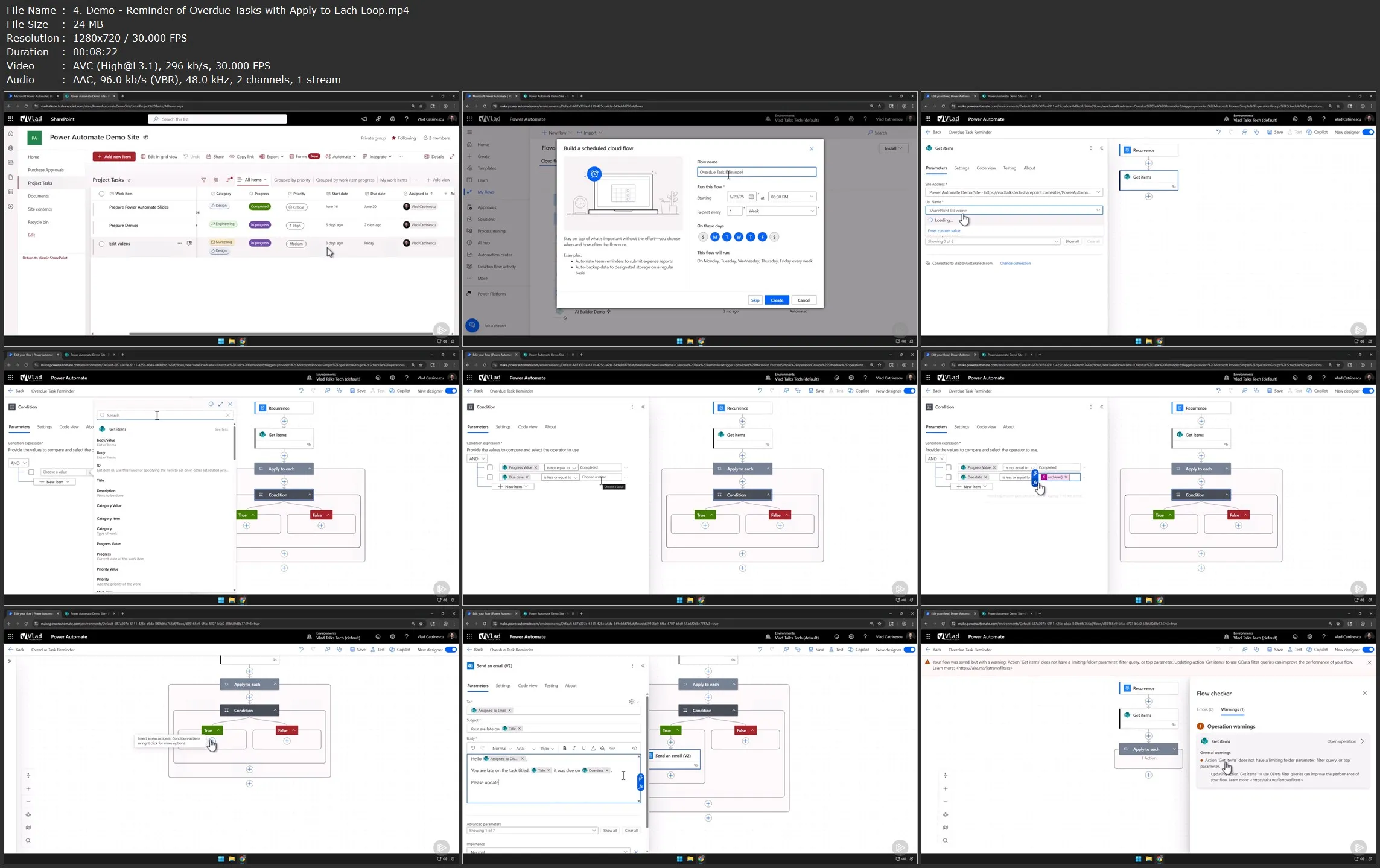Open the calendar icon in Starting date field
This screenshot has height=868, width=1380.
pyautogui.click(x=751, y=197)
